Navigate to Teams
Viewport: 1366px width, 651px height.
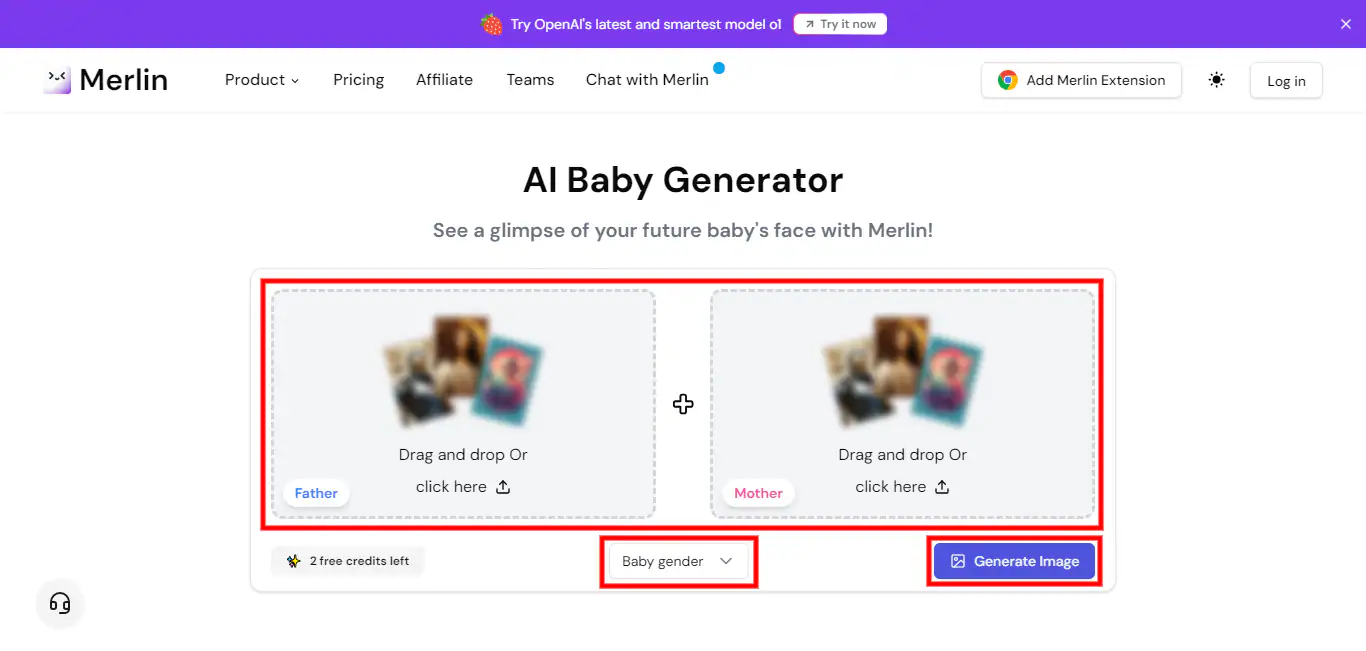(x=530, y=80)
